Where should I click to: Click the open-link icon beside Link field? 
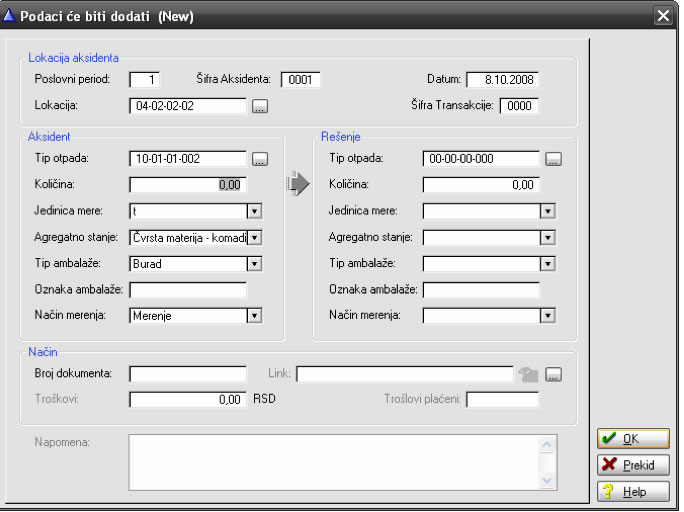(528, 374)
